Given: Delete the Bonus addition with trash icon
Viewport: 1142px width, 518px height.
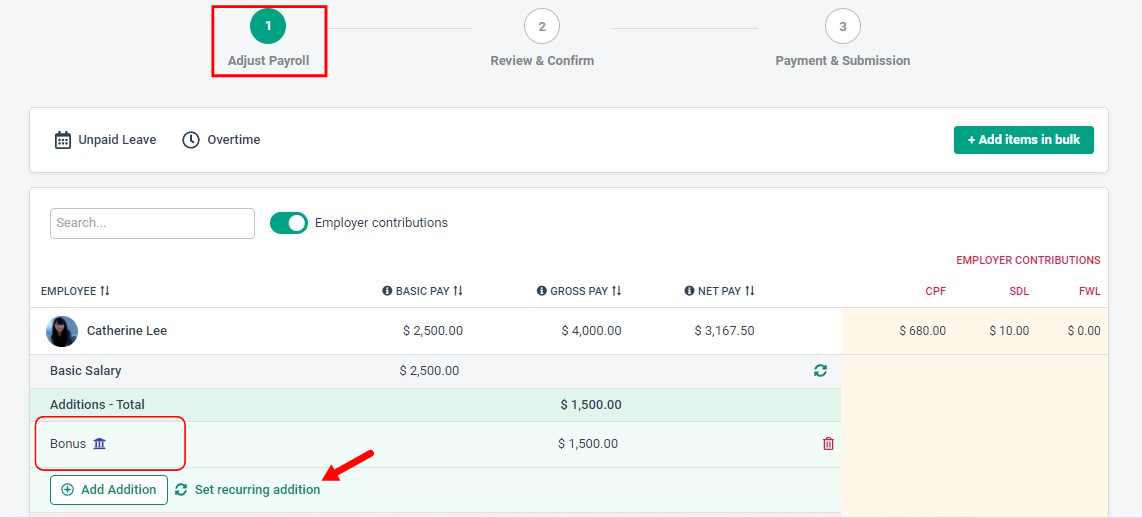Looking at the screenshot, I should click(828, 444).
